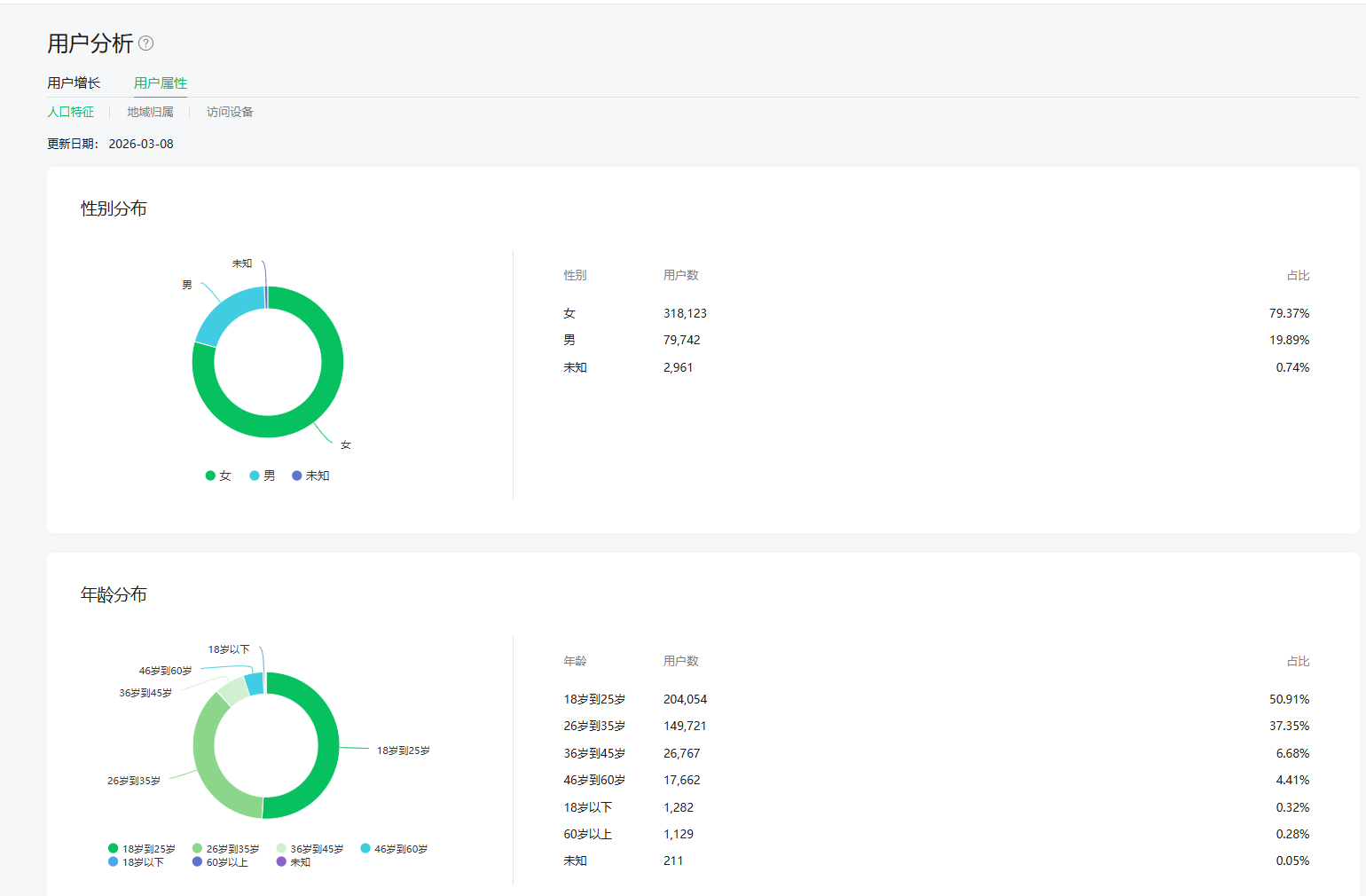Click the 0.32% share value
1366x896 pixels.
1292,807
